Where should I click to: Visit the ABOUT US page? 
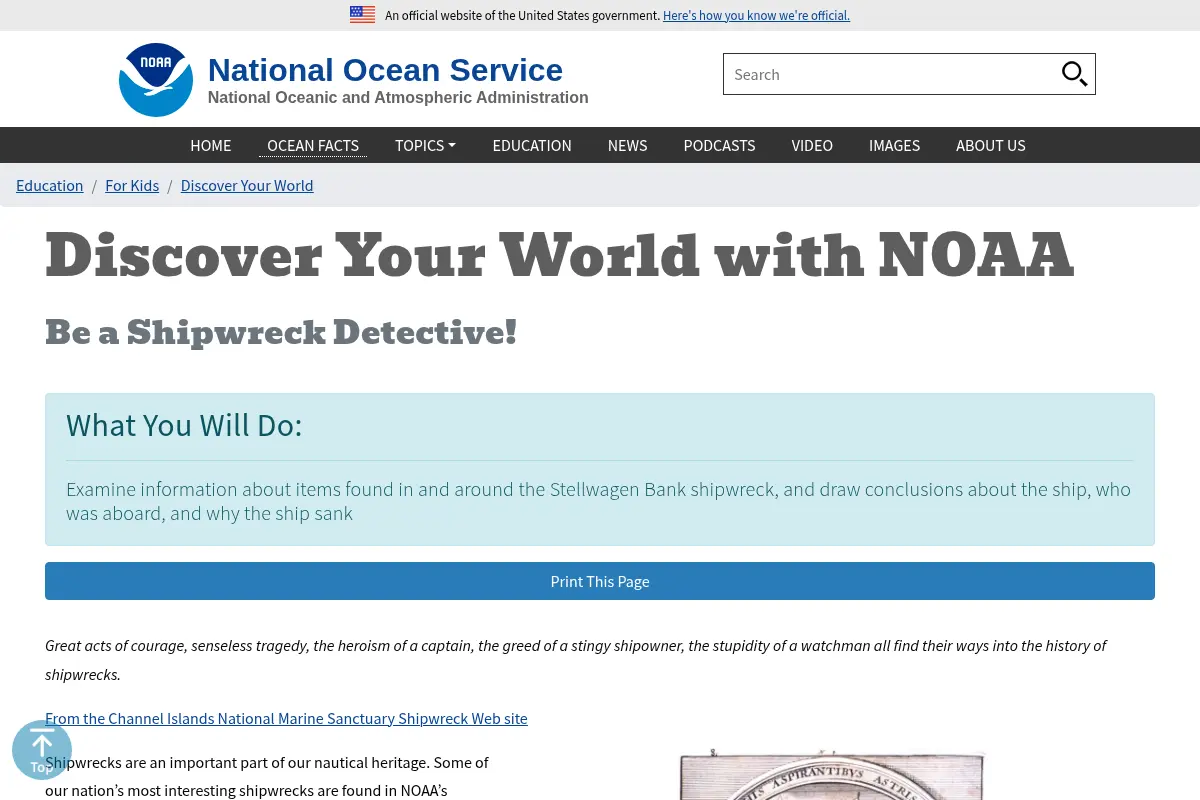(x=991, y=145)
